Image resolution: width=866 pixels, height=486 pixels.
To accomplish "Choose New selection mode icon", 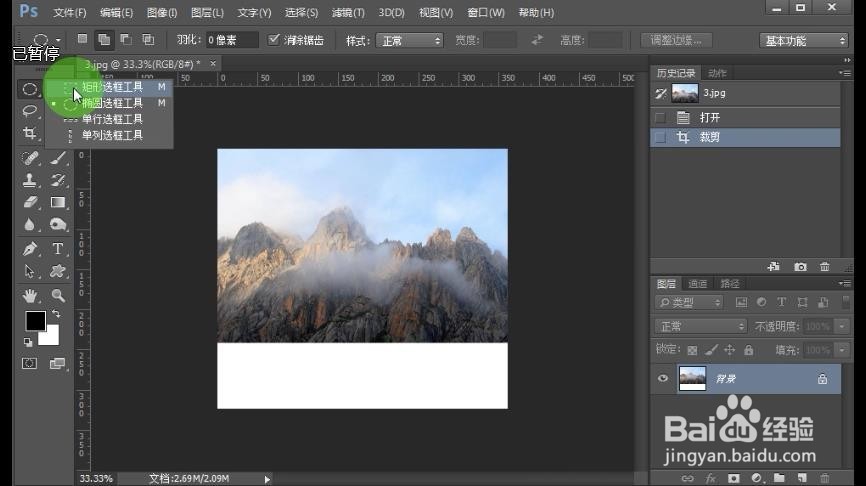I will (82, 39).
